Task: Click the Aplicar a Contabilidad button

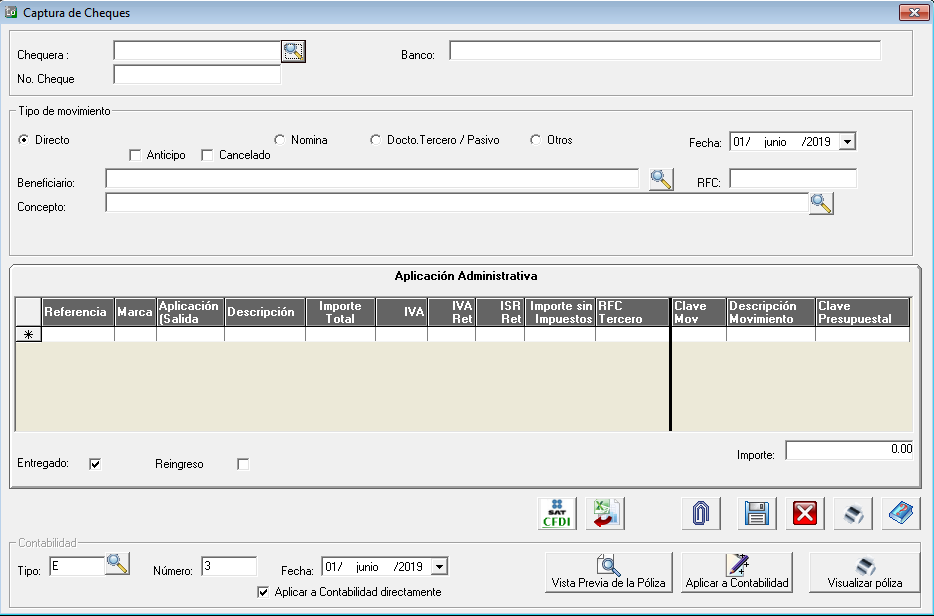Action: point(737,572)
